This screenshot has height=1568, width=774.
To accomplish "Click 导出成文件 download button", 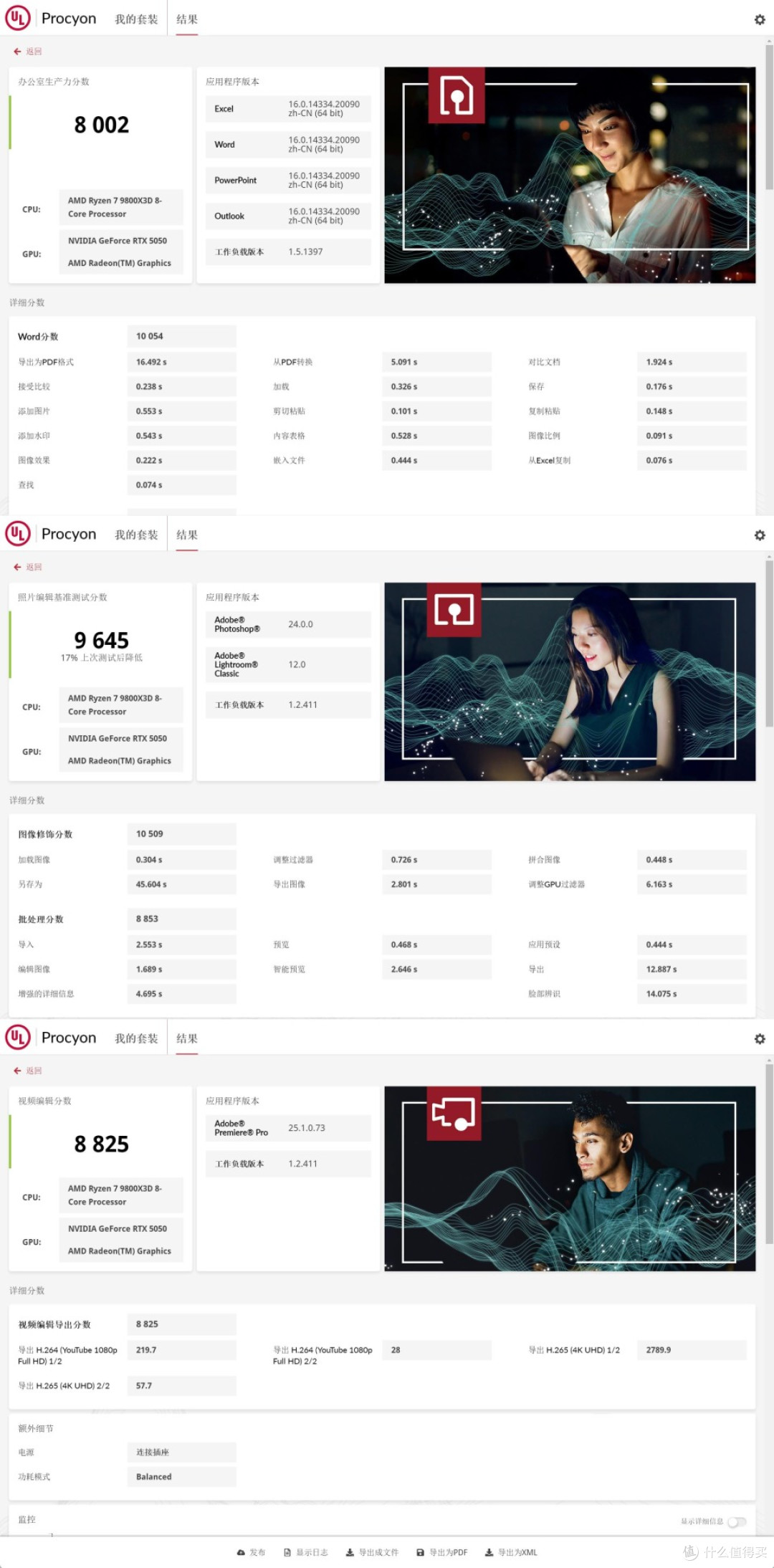I will 372,1552.
